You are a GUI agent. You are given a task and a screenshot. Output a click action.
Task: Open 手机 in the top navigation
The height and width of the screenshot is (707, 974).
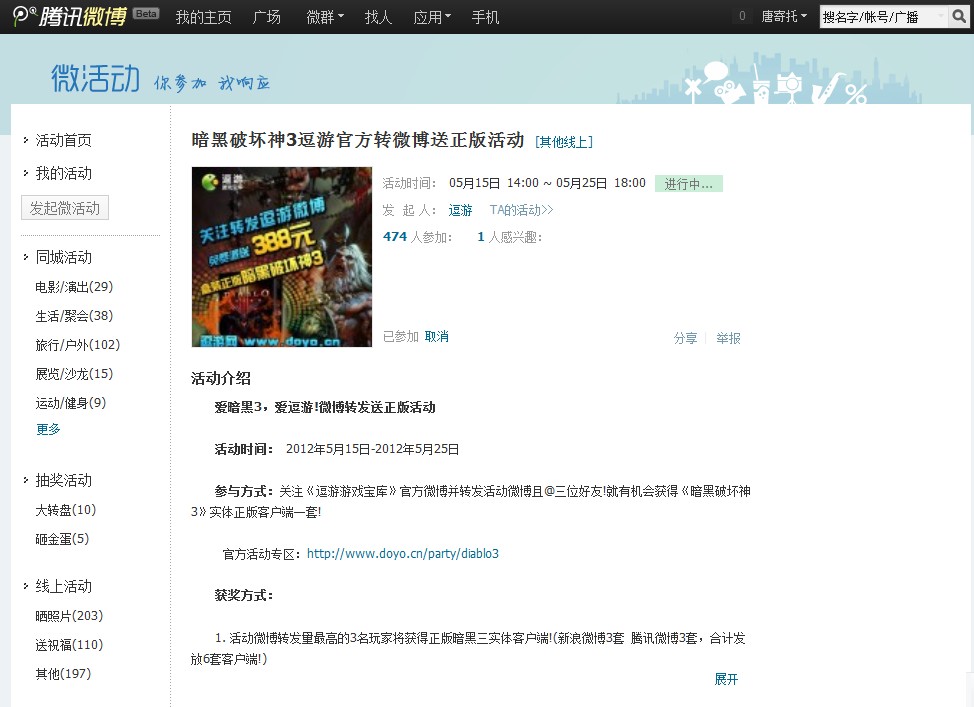[485, 17]
